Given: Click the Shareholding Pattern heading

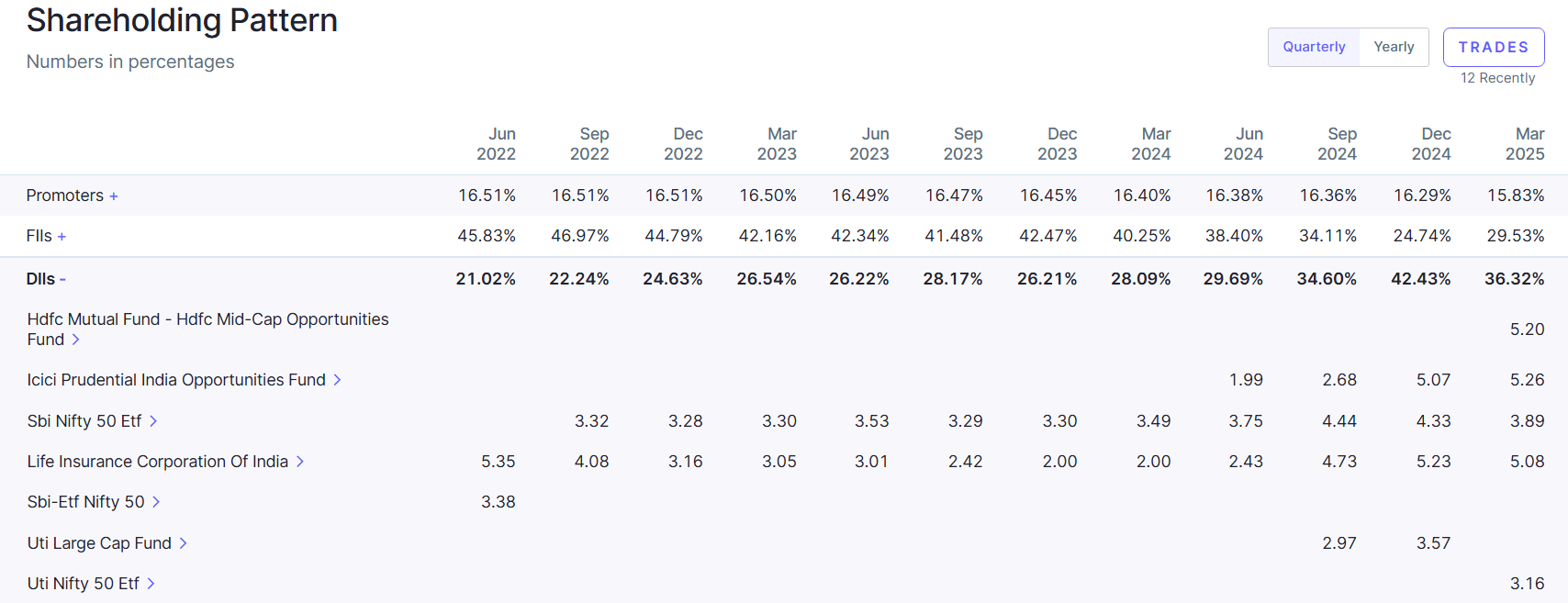Looking at the screenshot, I should pos(182,20).
